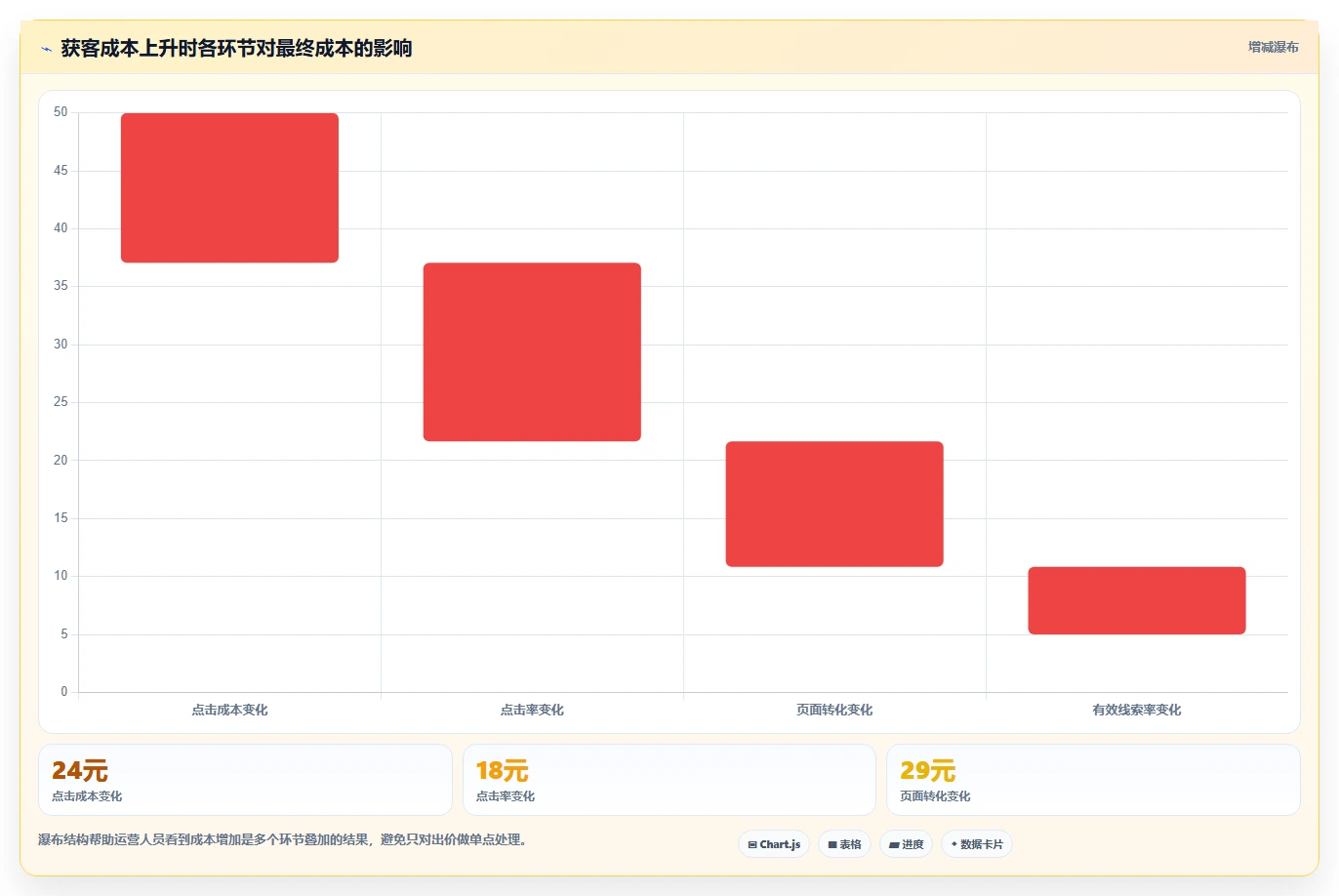The width and height of the screenshot is (1339, 896).
Task: Select the 进度 tag chip
Action: pyautogui.click(x=906, y=844)
